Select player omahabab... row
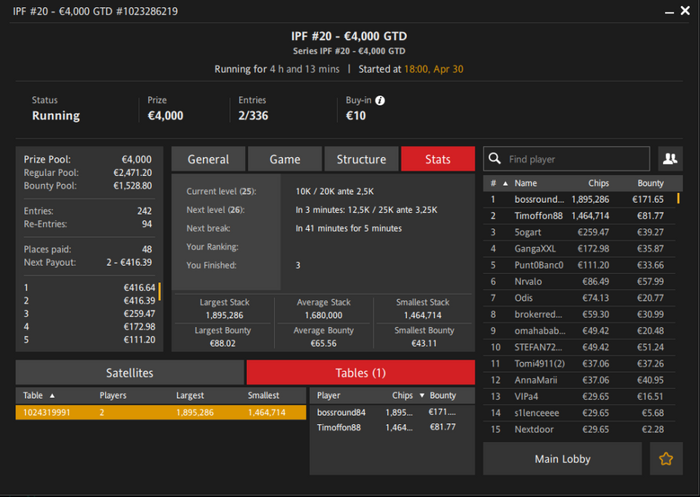The width and height of the screenshot is (700, 497). tap(579, 331)
